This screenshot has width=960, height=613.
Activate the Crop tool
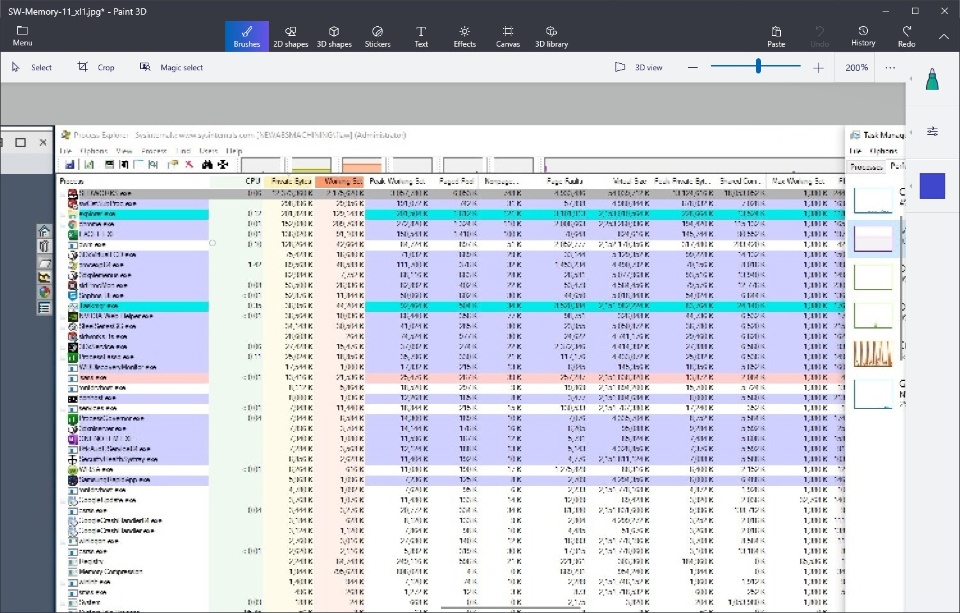(96, 67)
